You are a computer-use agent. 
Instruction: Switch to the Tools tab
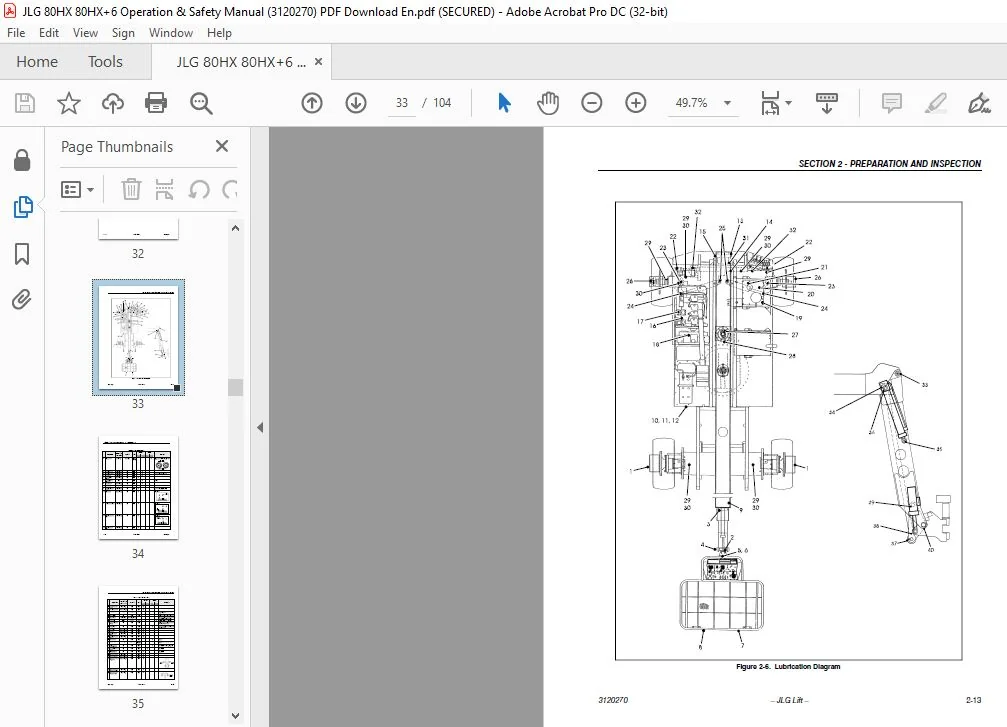pyautogui.click(x=105, y=62)
